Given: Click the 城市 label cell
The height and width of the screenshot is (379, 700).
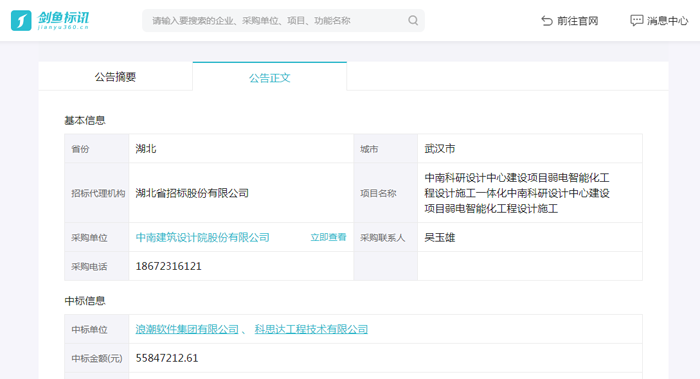Looking at the screenshot, I should pos(386,149).
